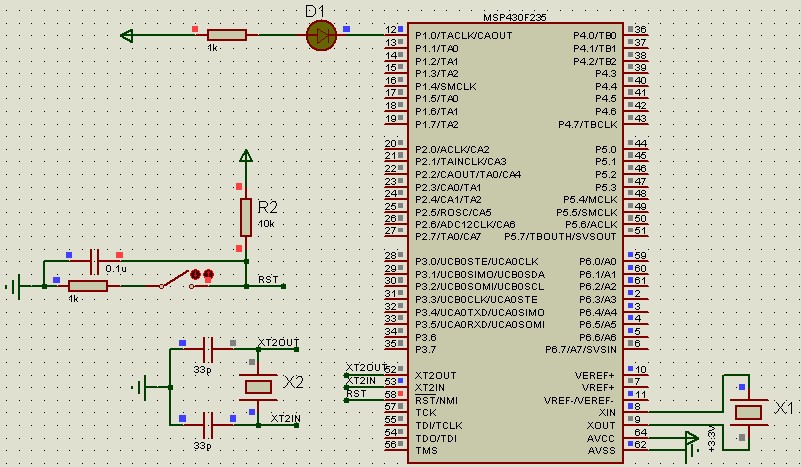Select the lower 33p capacitor near XT2IN

pos(208,425)
